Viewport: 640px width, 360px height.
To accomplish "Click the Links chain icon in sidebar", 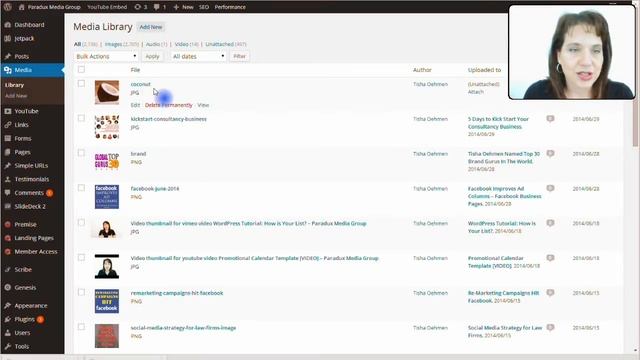I will point(8,125).
